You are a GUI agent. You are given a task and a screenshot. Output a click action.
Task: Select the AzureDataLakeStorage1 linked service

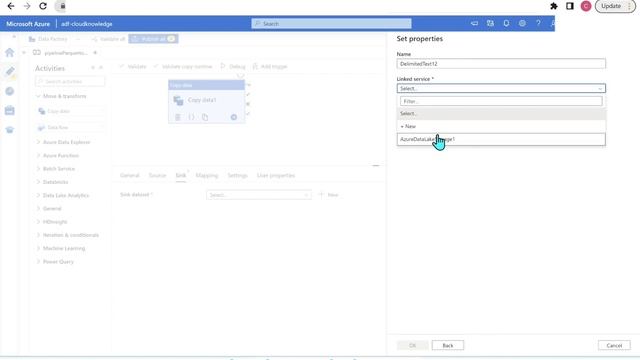(x=501, y=139)
